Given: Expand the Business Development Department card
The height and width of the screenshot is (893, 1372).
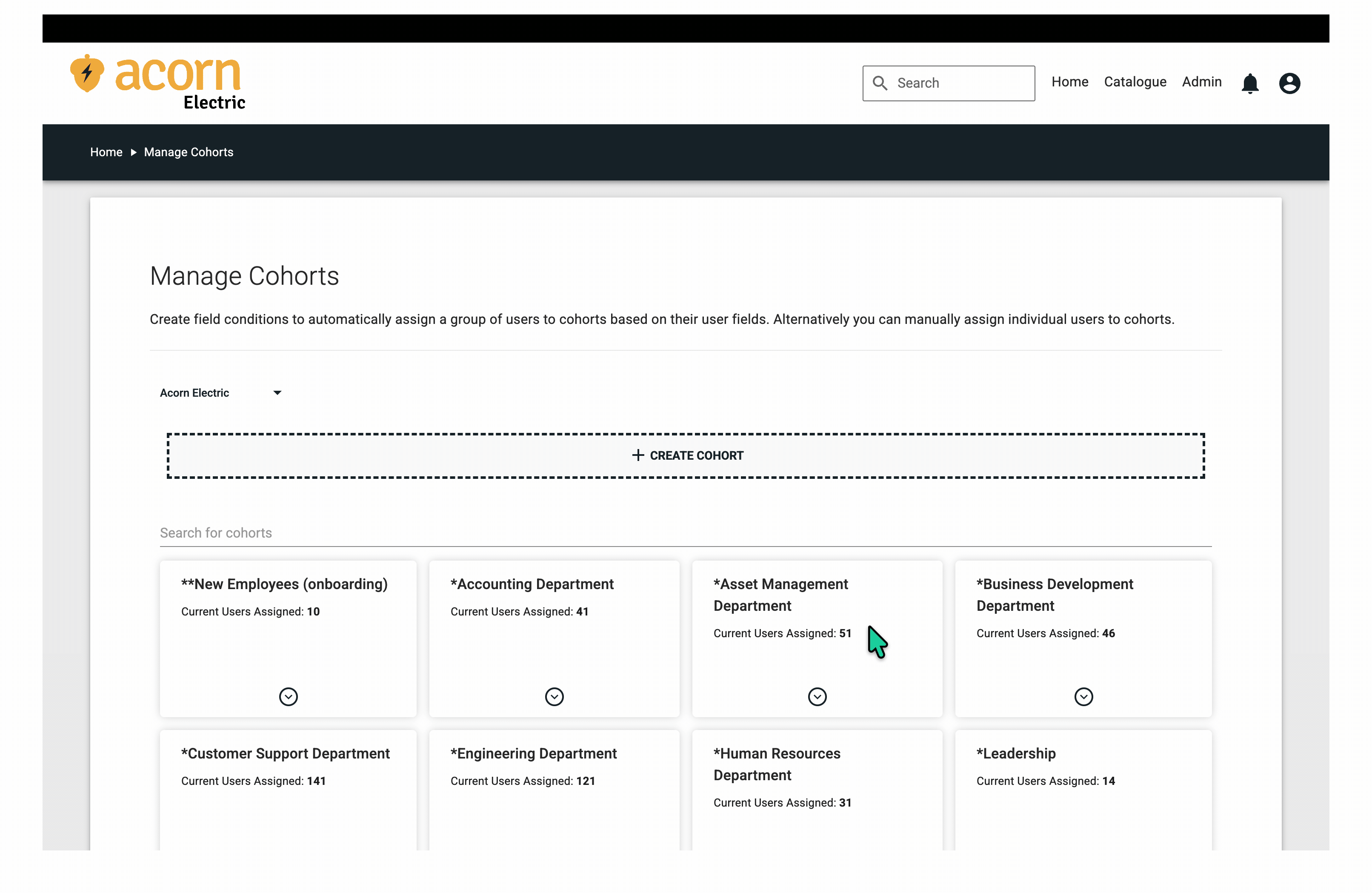Looking at the screenshot, I should coord(1083,696).
